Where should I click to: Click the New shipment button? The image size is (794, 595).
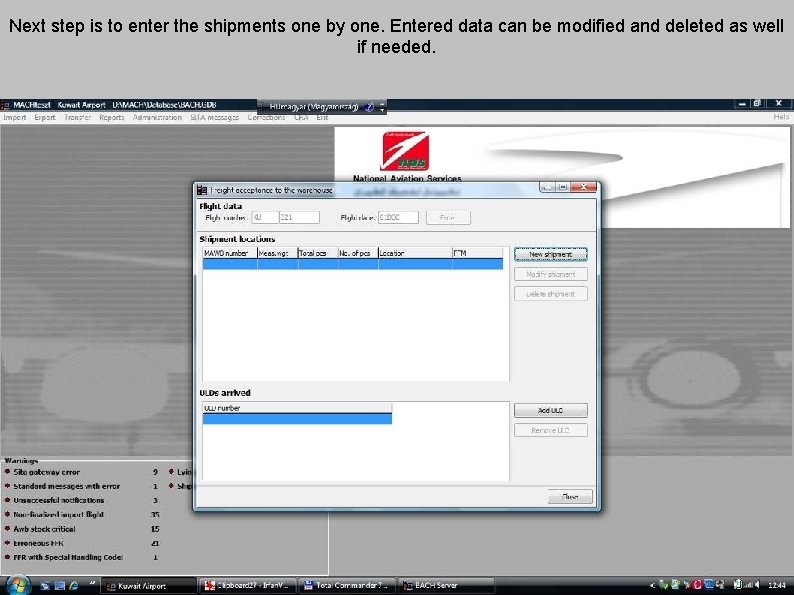pyautogui.click(x=550, y=254)
